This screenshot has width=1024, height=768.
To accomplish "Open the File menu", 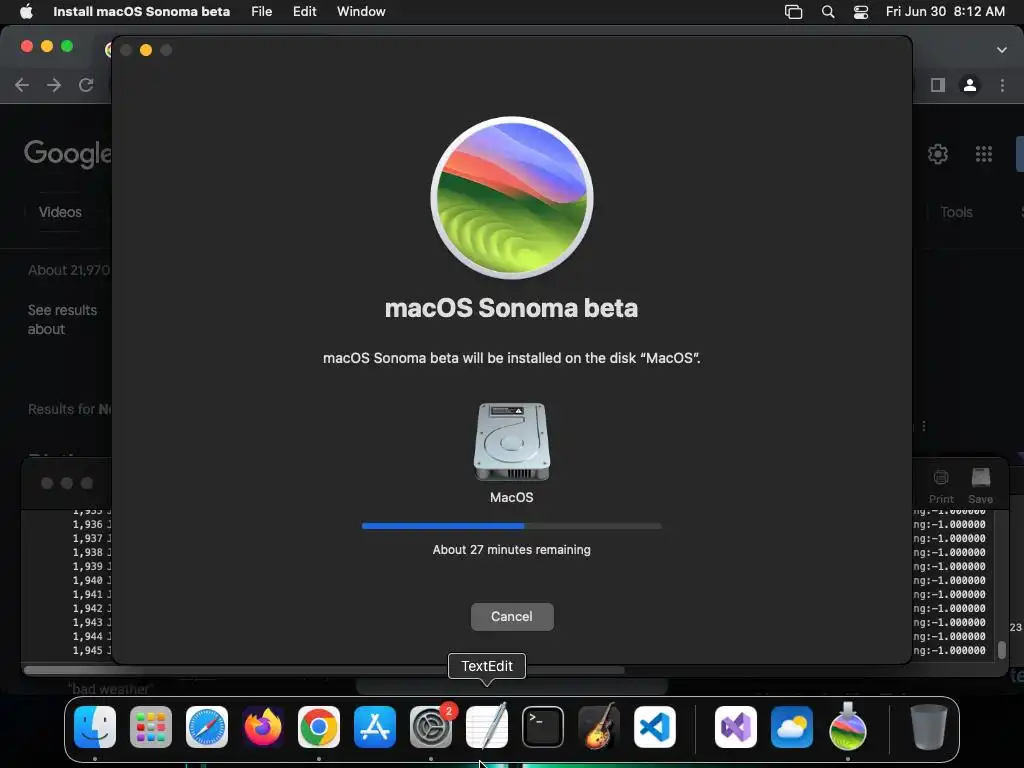I will (261, 11).
